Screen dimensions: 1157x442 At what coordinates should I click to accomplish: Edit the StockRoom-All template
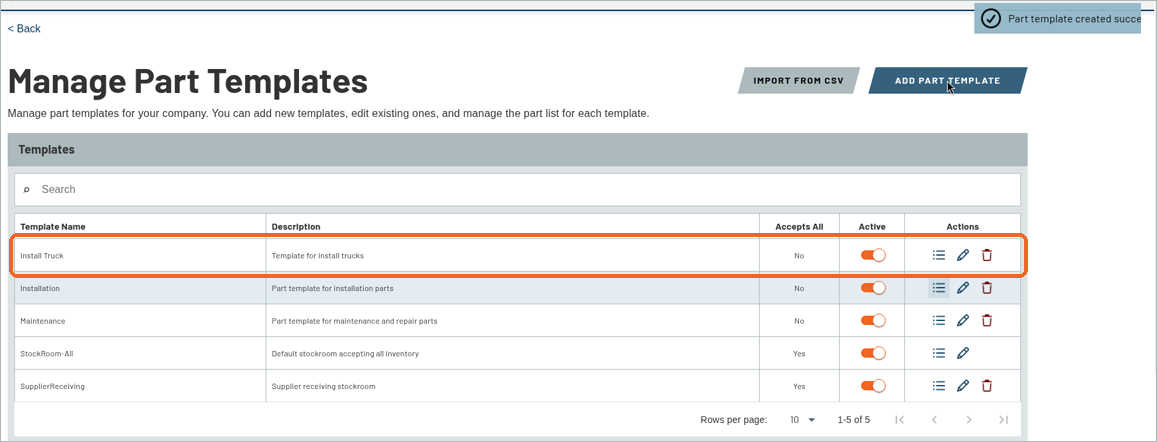[x=962, y=353]
